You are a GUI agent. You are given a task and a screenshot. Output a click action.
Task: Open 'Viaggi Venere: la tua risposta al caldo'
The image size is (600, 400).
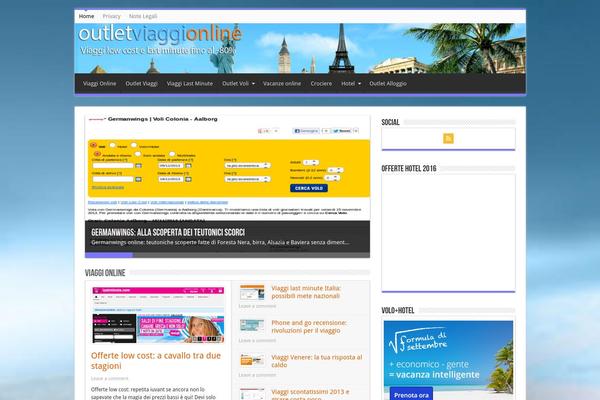coord(316,361)
